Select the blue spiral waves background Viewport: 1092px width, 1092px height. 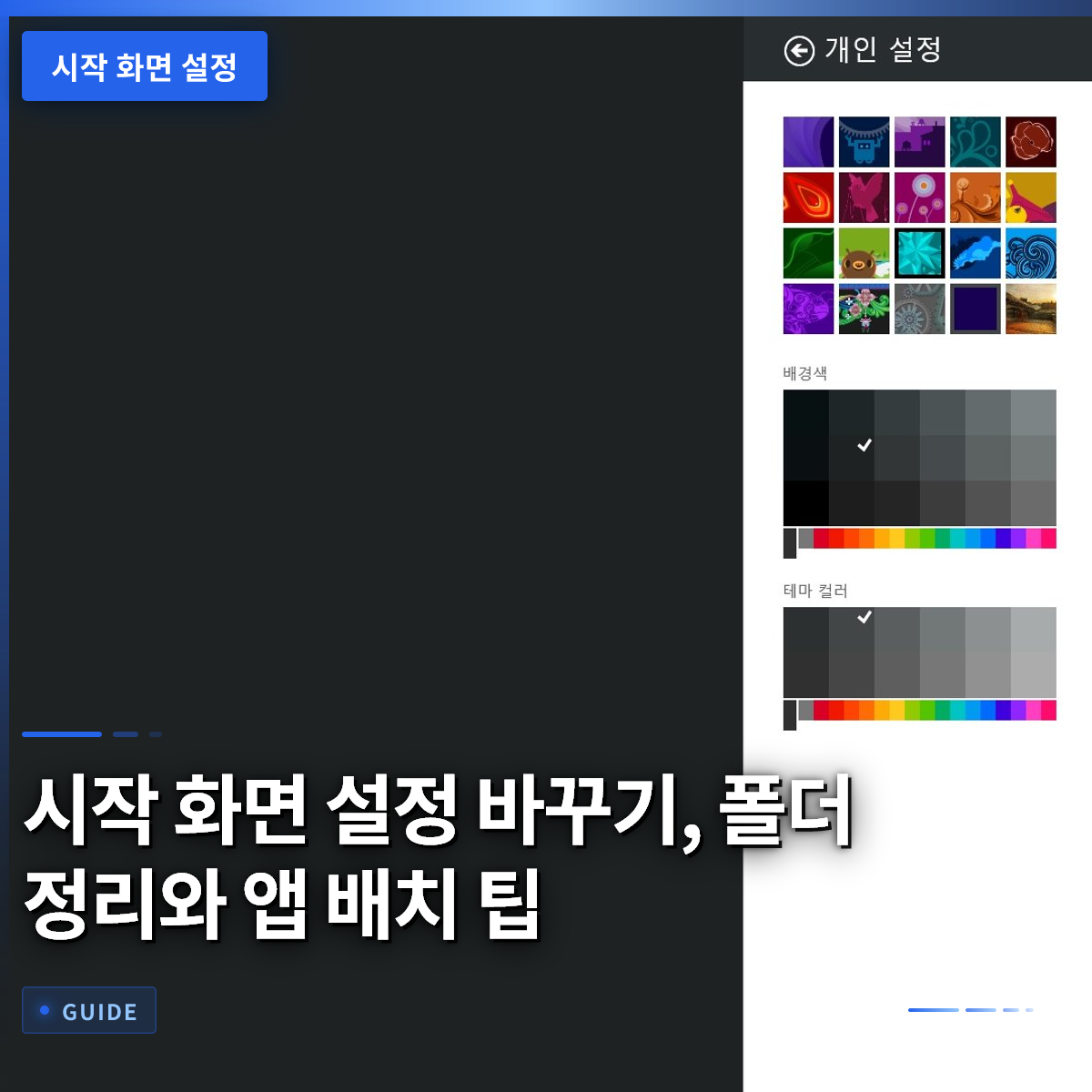[x=1031, y=253]
